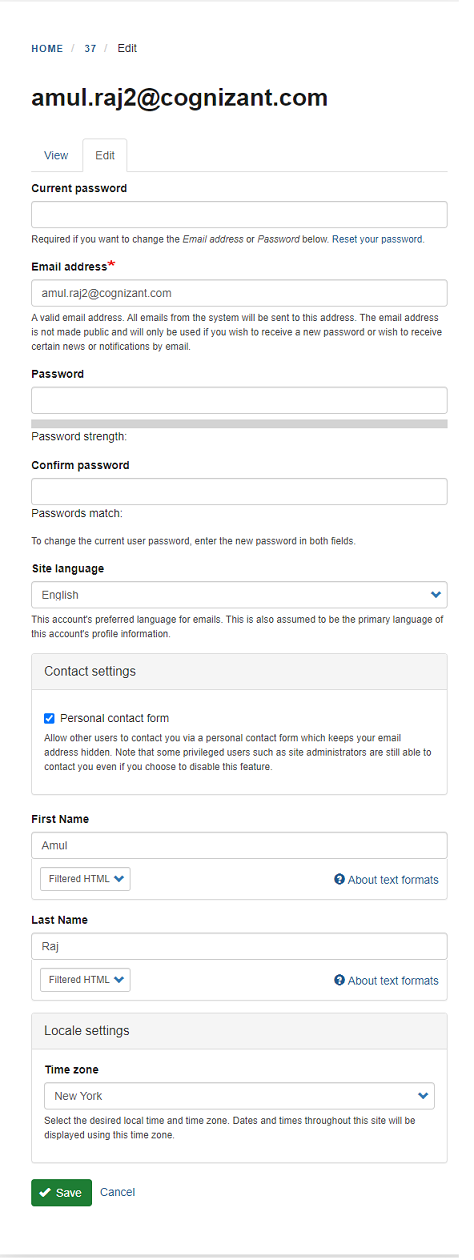Viewport: 474px width, 1260px height.
Task: Open the English site language dropdown
Action: (239, 595)
